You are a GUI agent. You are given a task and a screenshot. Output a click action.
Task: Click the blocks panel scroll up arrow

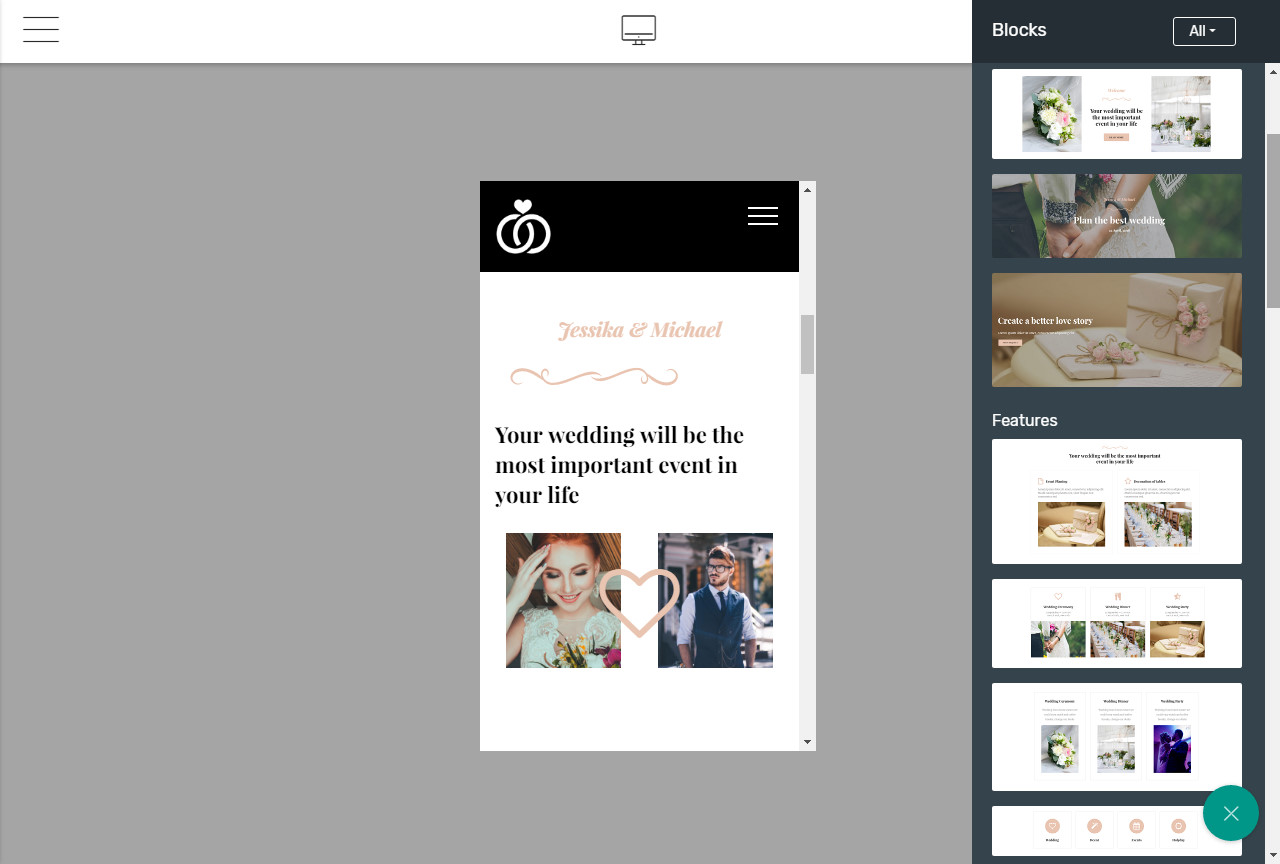point(1273,71)
